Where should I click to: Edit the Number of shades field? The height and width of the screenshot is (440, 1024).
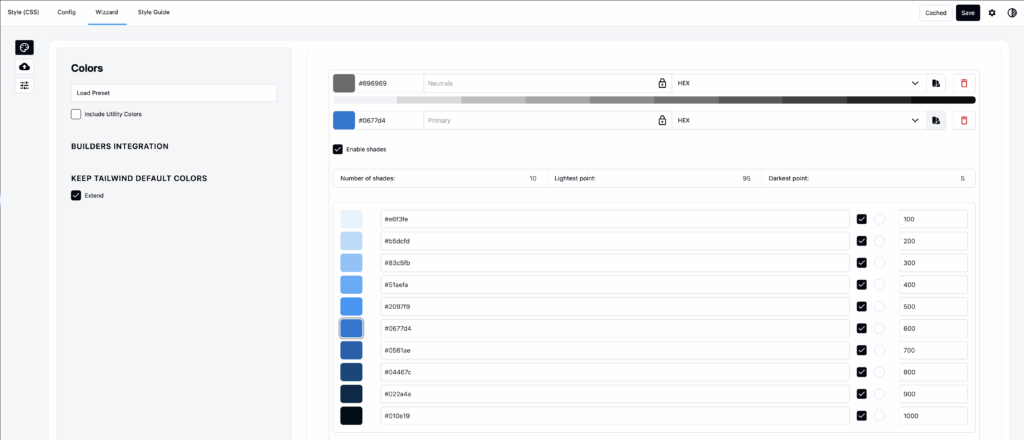(x=440, y=178)
